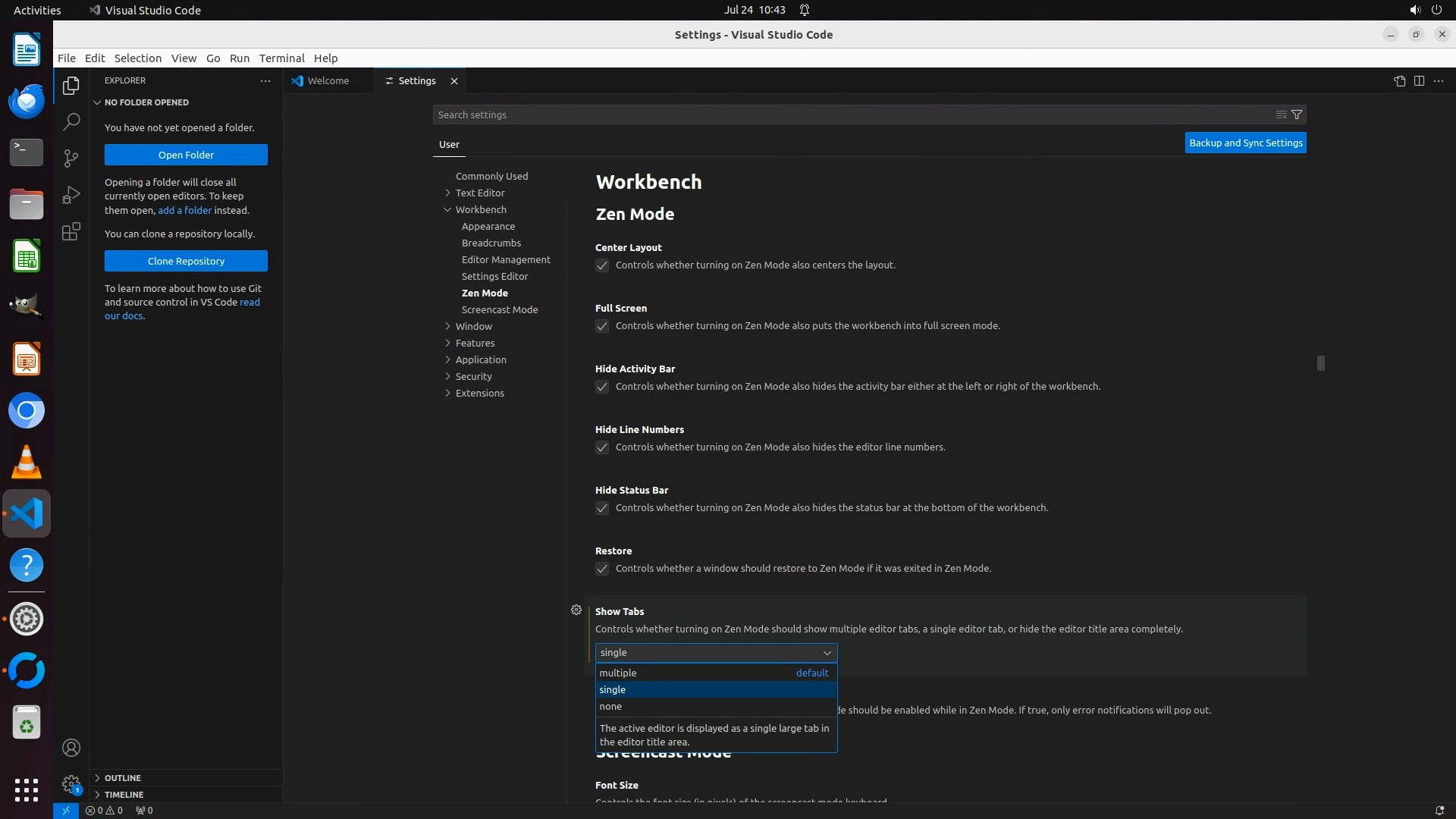1456x819 pixels.
Task: Open Run and Debug view icon
Action: 71,195
